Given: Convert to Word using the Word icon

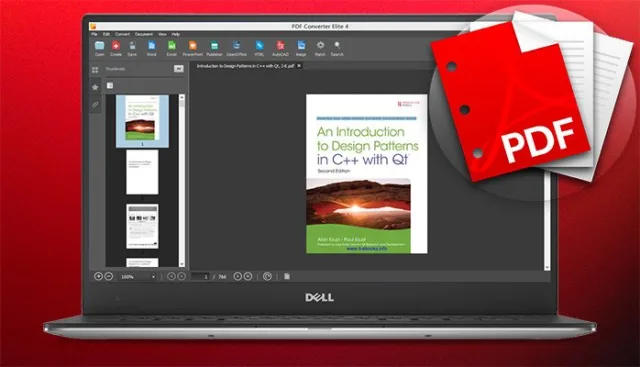Looking at the screenshot, I should coord(151,48).
